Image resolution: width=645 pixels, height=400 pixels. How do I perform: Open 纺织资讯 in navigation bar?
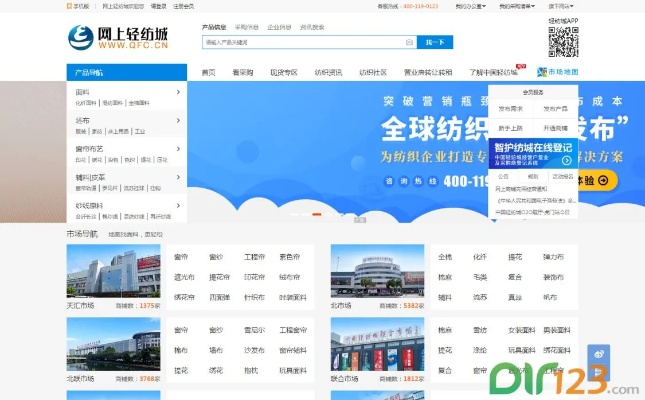pos(328,72)
